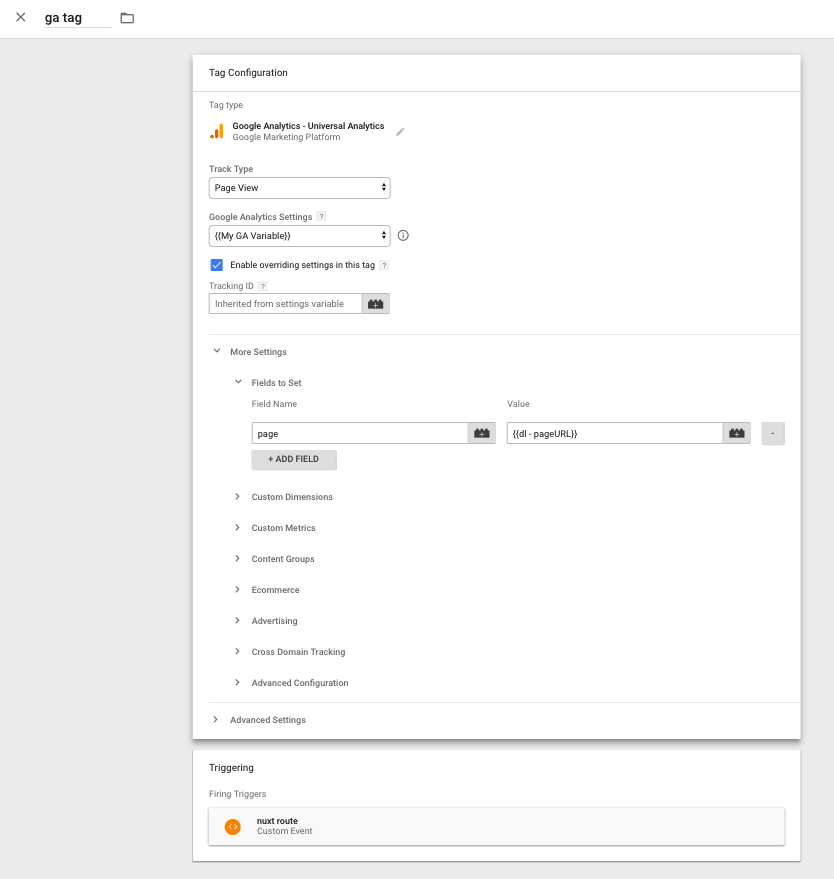Viewport: 834px width, 879px height.
Task: Collapse the More Settings section
Action: [x=217, y=352]
